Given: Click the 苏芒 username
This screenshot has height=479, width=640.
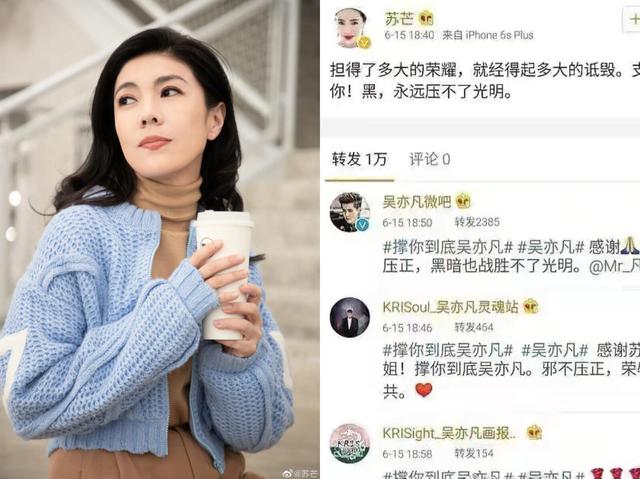Looking at the screenshot, I should pos(399,18).
